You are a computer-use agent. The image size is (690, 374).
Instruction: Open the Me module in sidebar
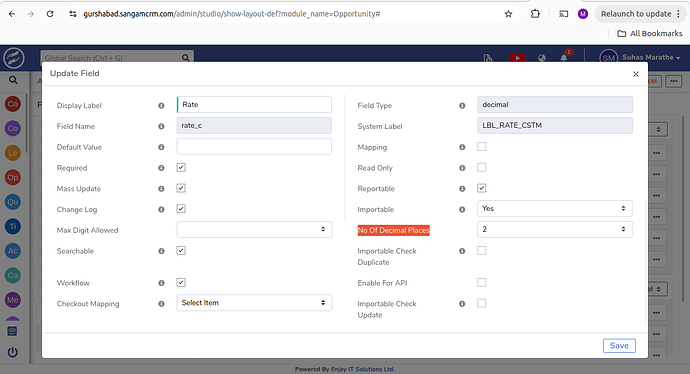(x=13, y=300)
